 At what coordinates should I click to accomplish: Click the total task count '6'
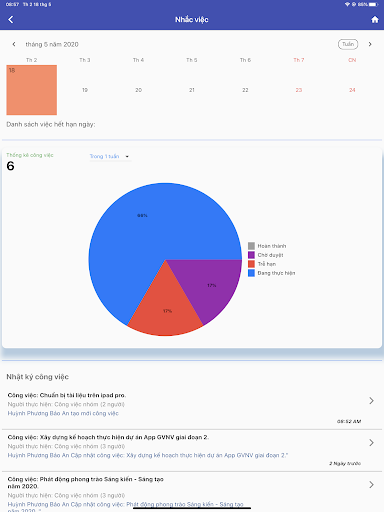click(x=10, y=166)
